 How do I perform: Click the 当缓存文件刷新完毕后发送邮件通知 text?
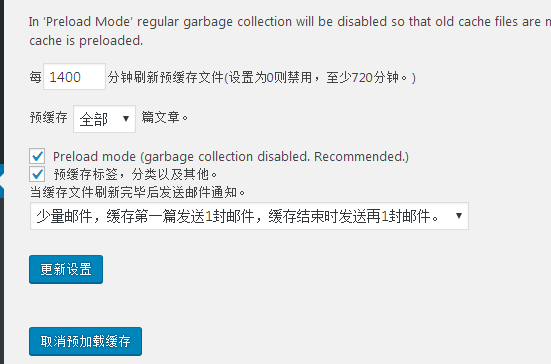[137, 192]
